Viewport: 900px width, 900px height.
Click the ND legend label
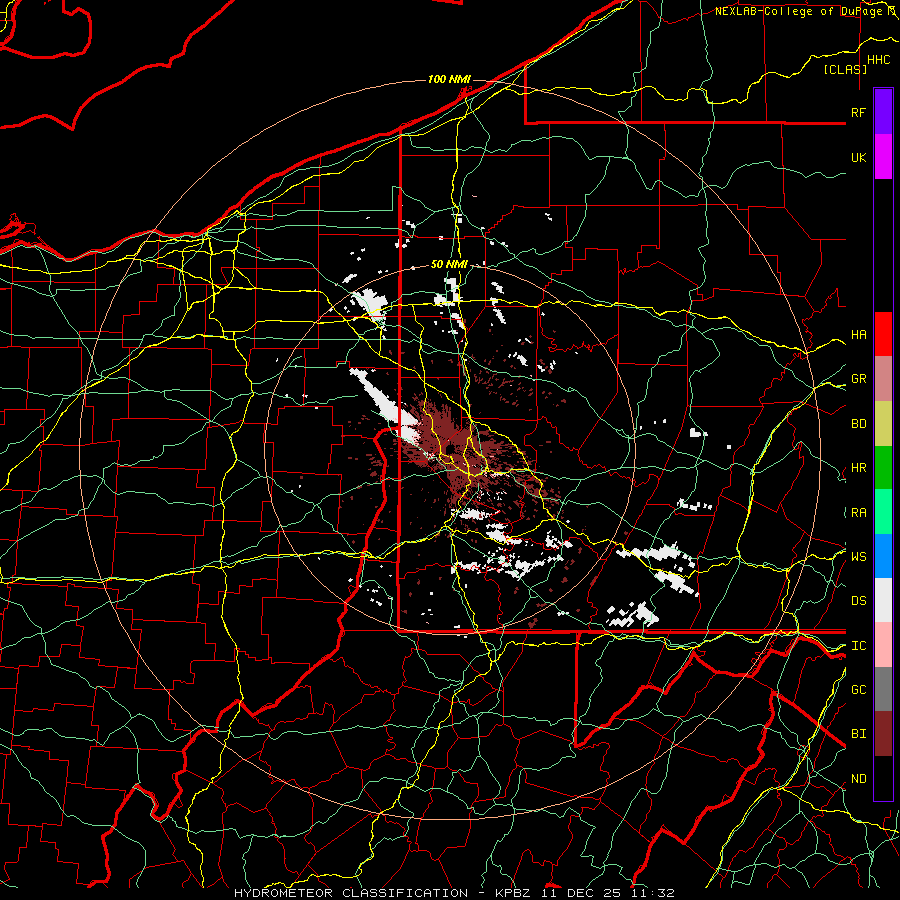858,779
